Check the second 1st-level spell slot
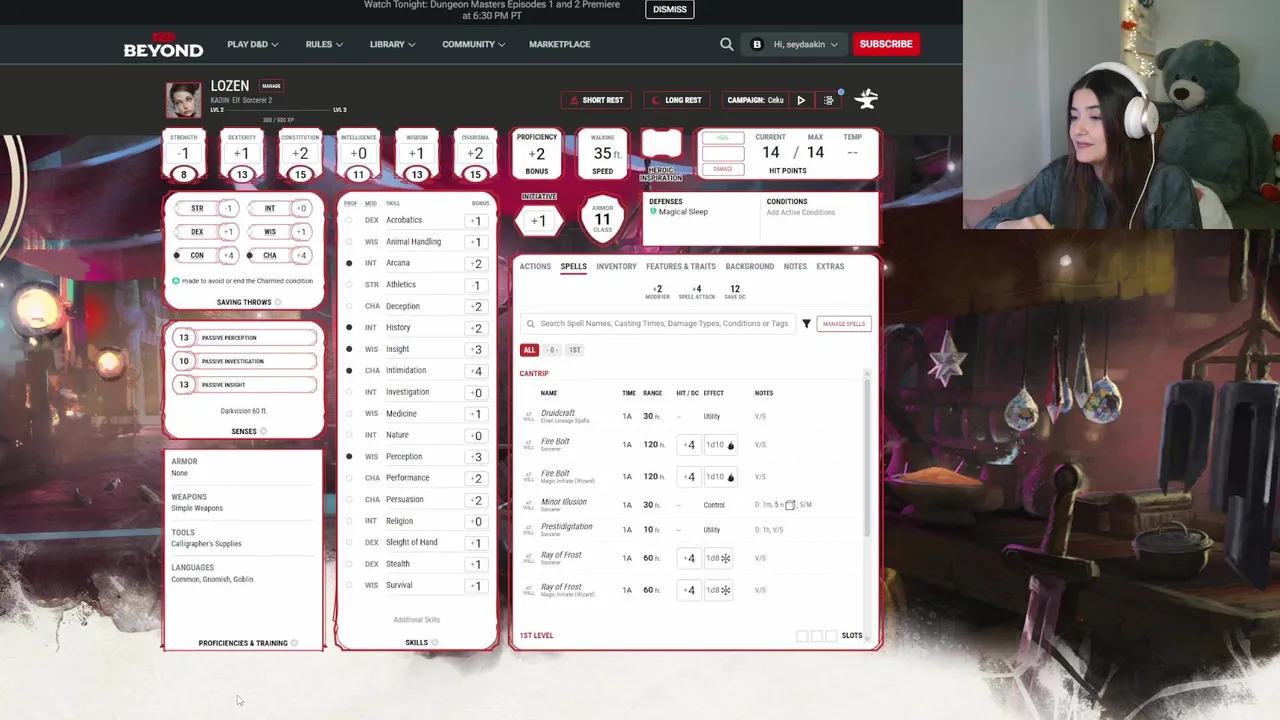 click(x=816, y=636)
